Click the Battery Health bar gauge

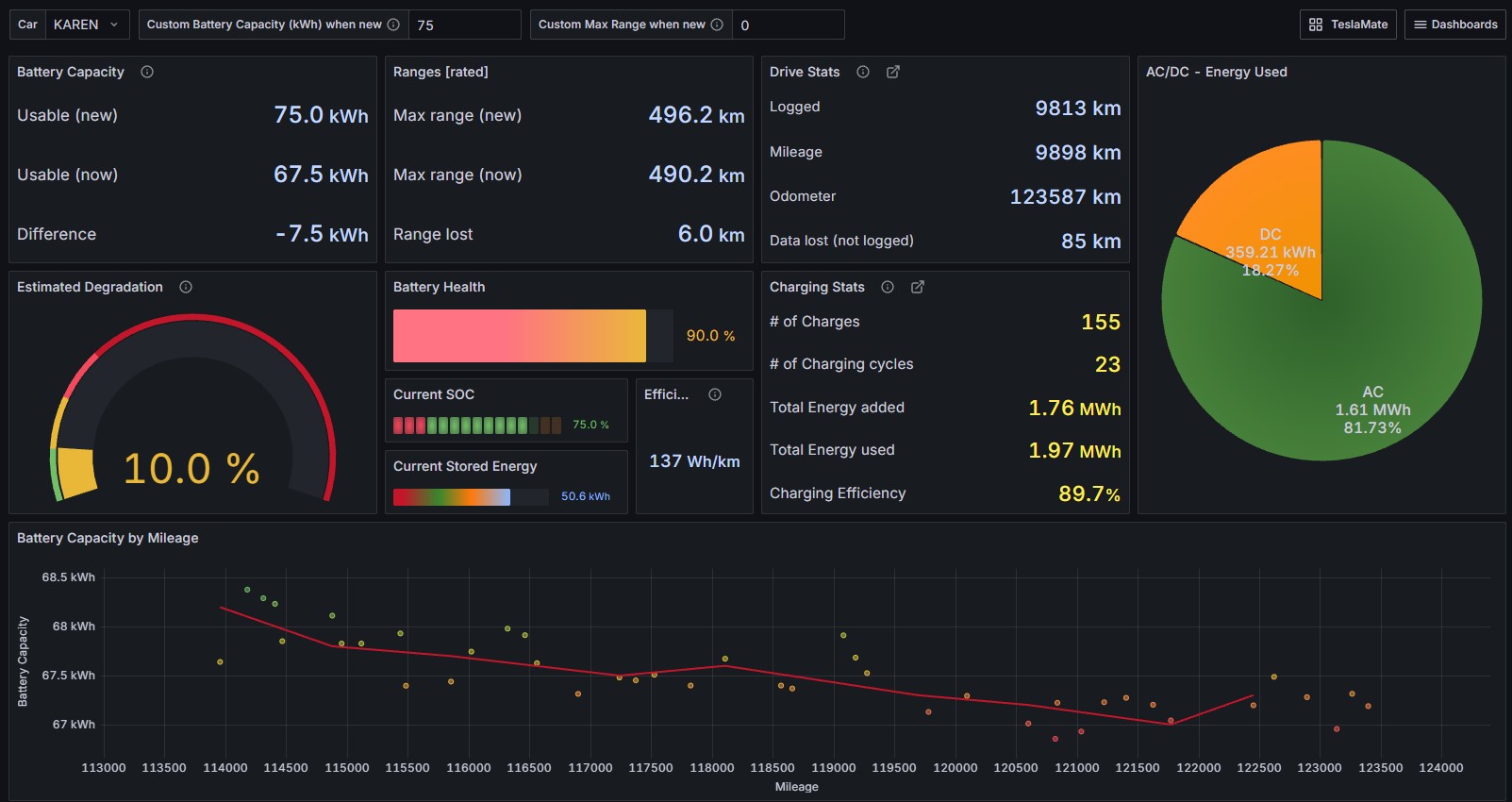(x=520, y=336)
